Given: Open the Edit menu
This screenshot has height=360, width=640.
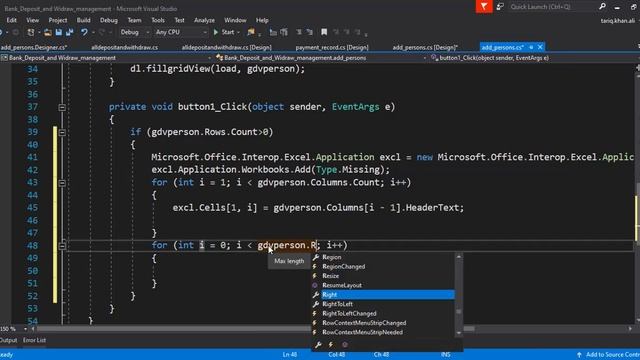Looking at the screenshot, I should pos(11,20).
